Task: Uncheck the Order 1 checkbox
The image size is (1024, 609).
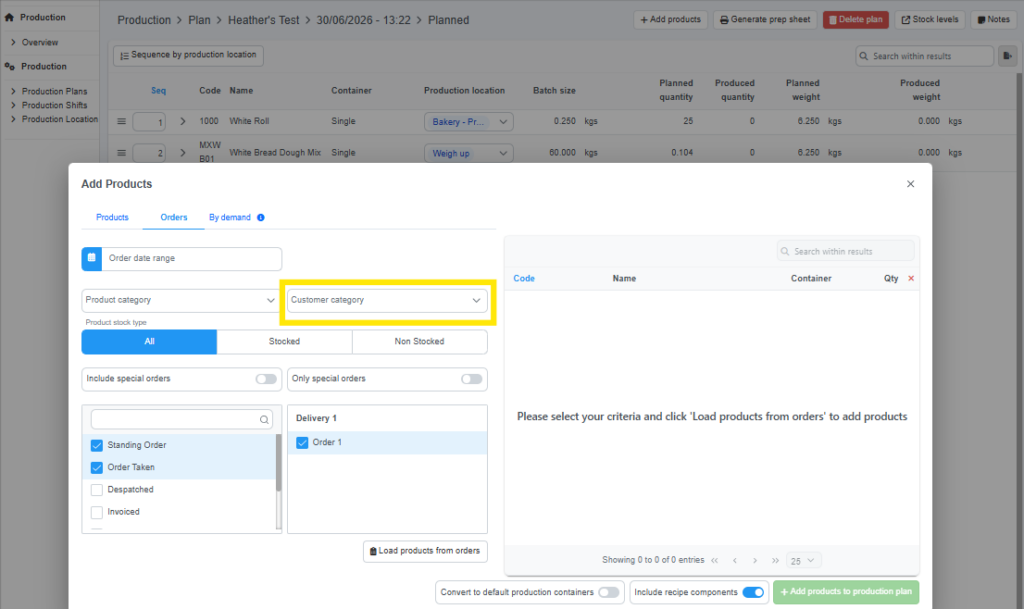Action: click(x=302, y=443)
